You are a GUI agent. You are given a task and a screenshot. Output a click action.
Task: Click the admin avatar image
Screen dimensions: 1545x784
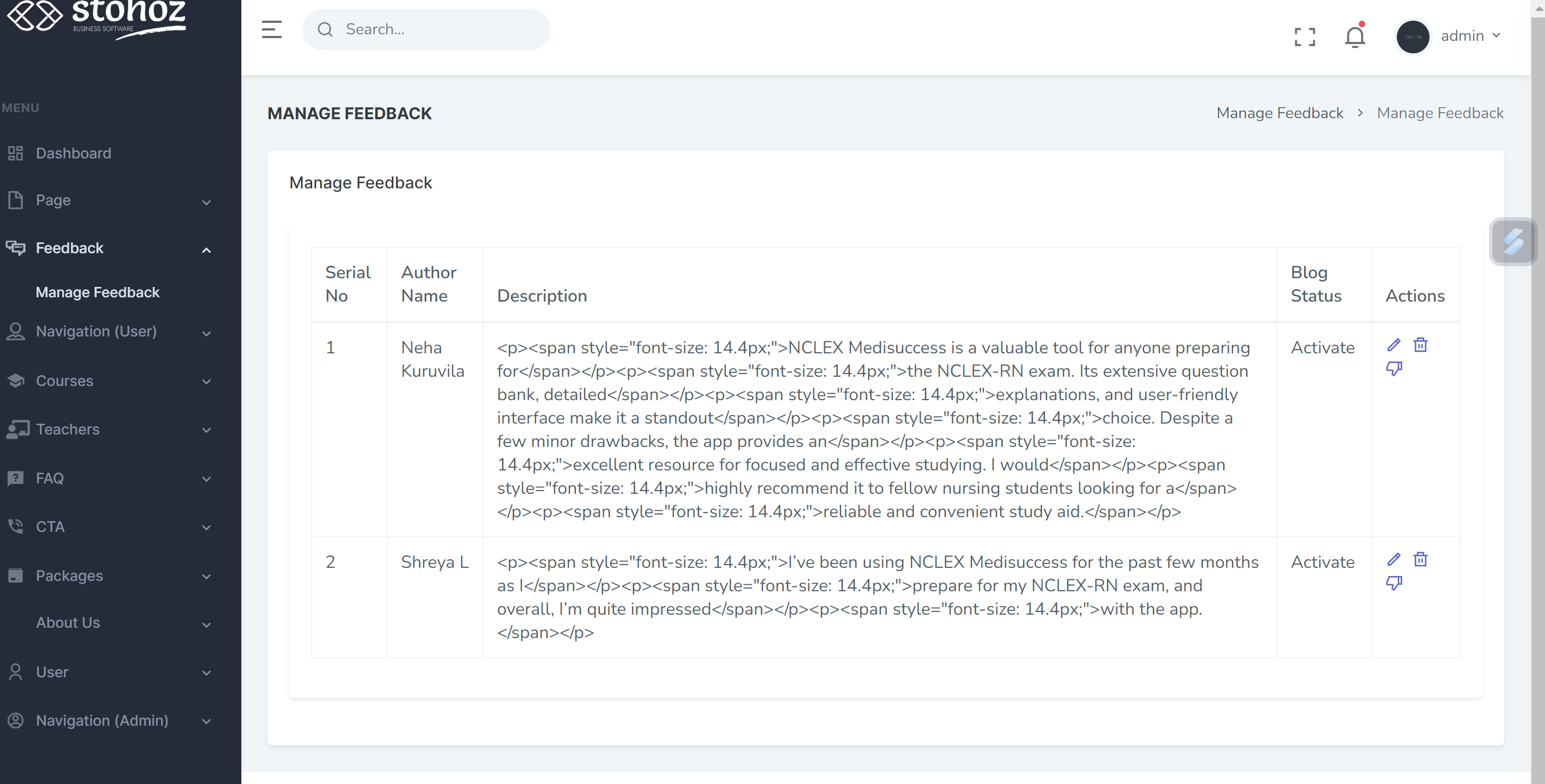tap(1413, 36)
